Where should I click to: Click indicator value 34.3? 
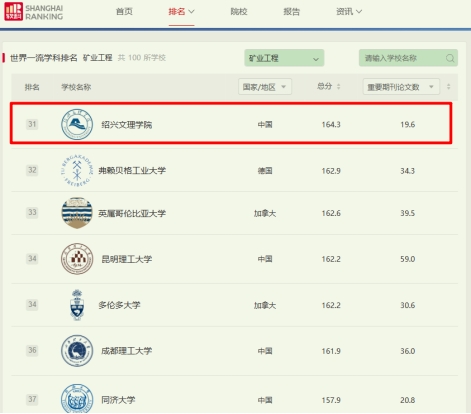coord(408,171)
